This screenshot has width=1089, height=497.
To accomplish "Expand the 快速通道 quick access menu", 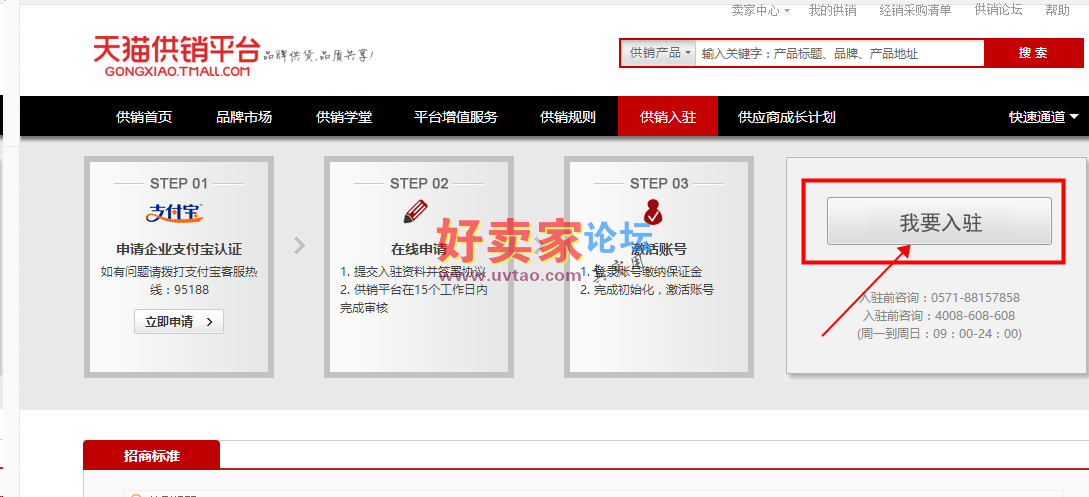I will [x=1043, y=117].
